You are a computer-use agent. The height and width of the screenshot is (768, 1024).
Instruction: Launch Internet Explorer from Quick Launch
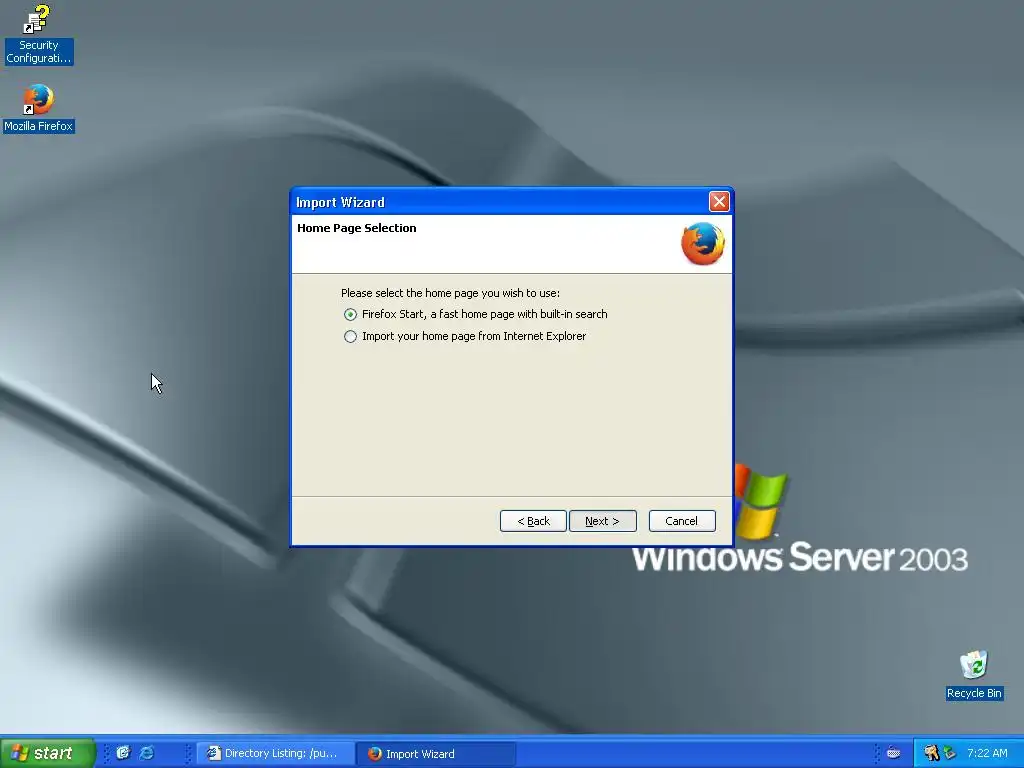[146, 753]
